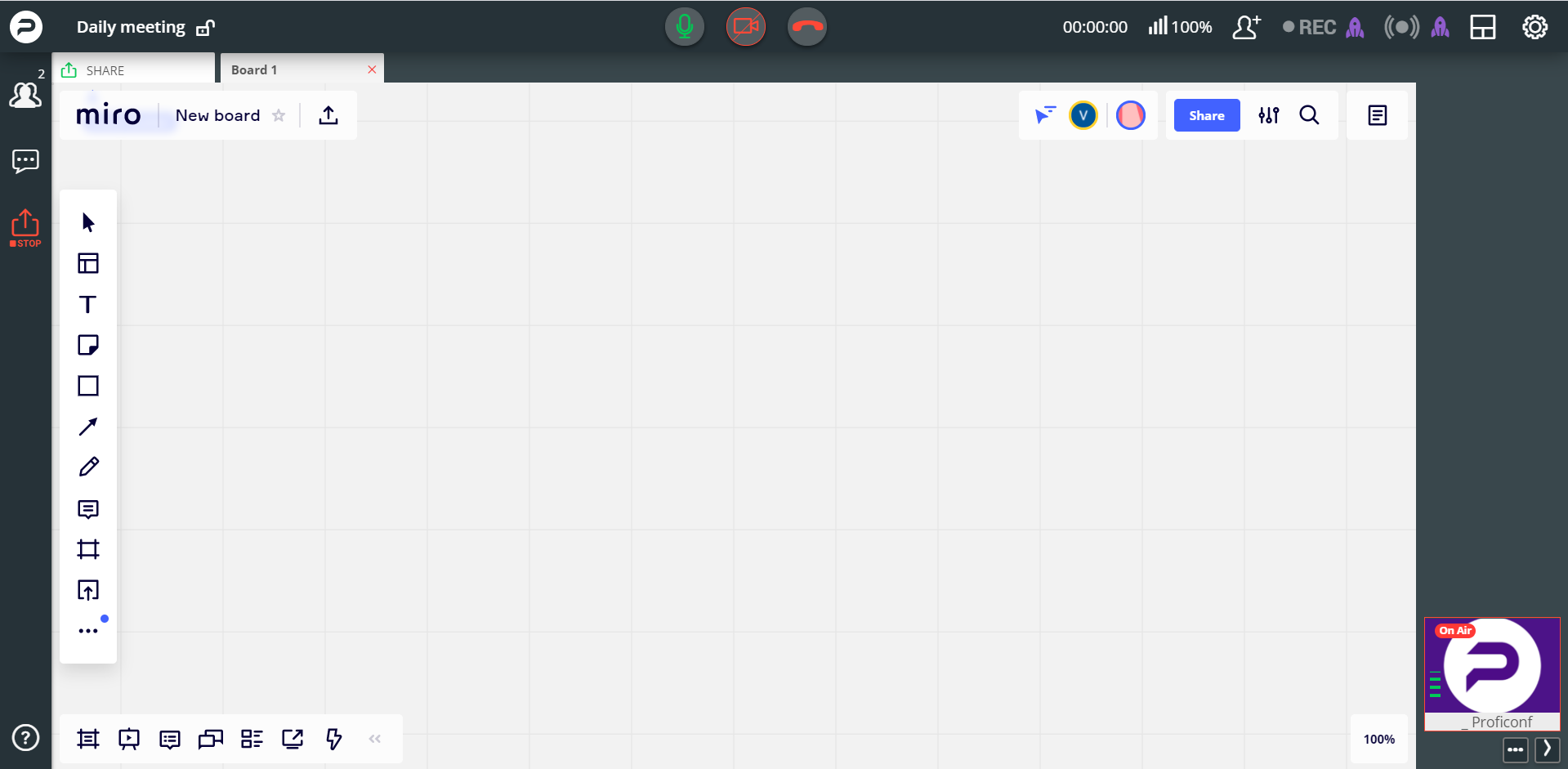Viewport: 1568px width, 769px height.
Task: Start screen sharing in bottom toolbar
Action: [x=293, y=740]
